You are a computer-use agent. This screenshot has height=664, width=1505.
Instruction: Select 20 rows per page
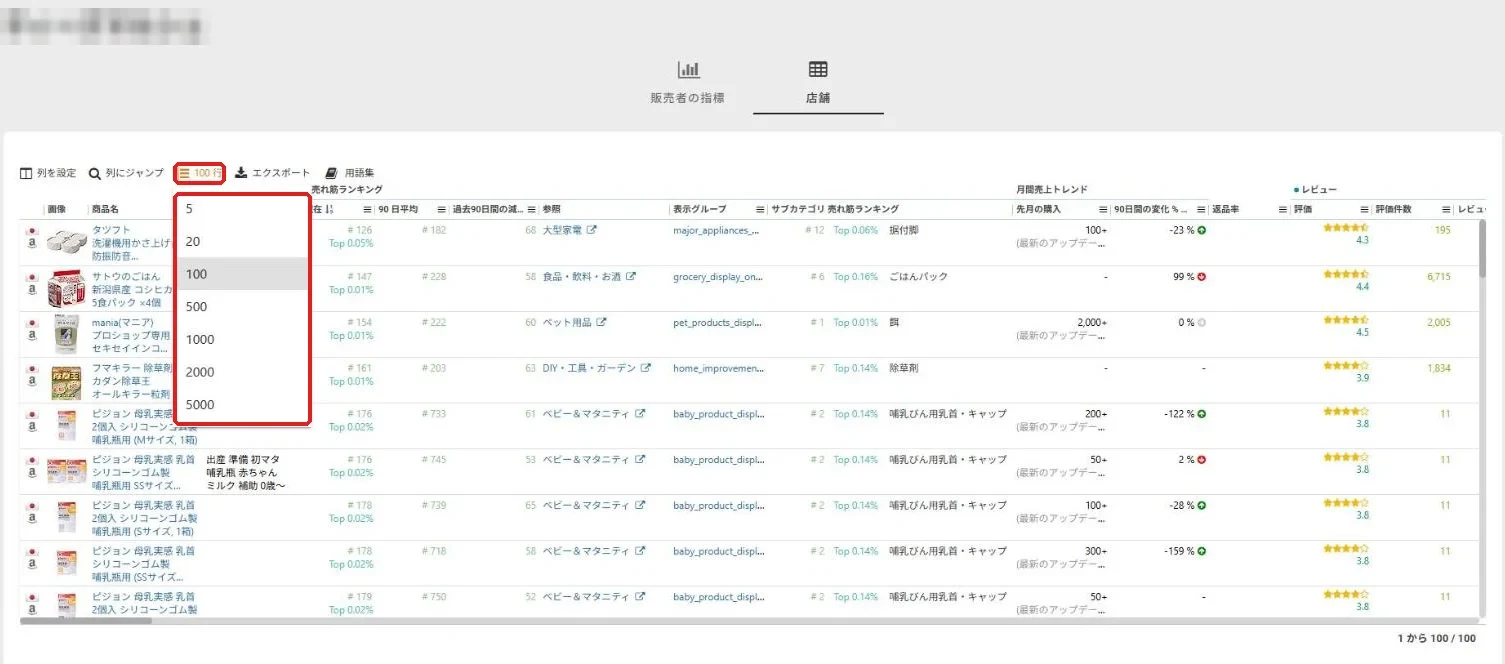[x=242, y=241]
